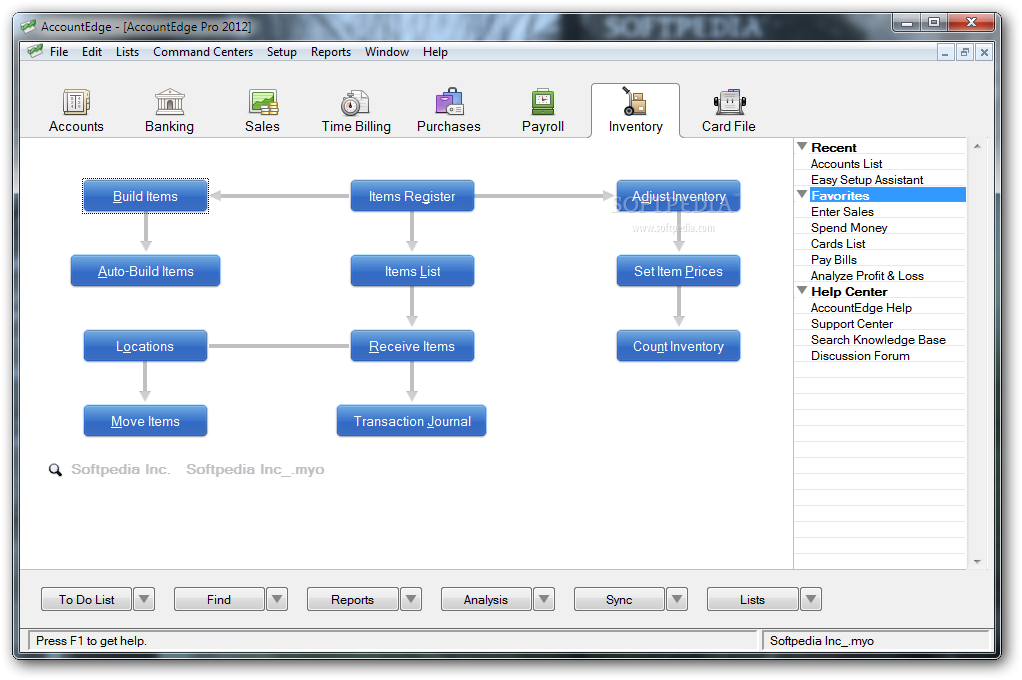The height and width of the screenshot is (680, 1022).
Task: Click the Find button
Action: click(x=219, y=599)
